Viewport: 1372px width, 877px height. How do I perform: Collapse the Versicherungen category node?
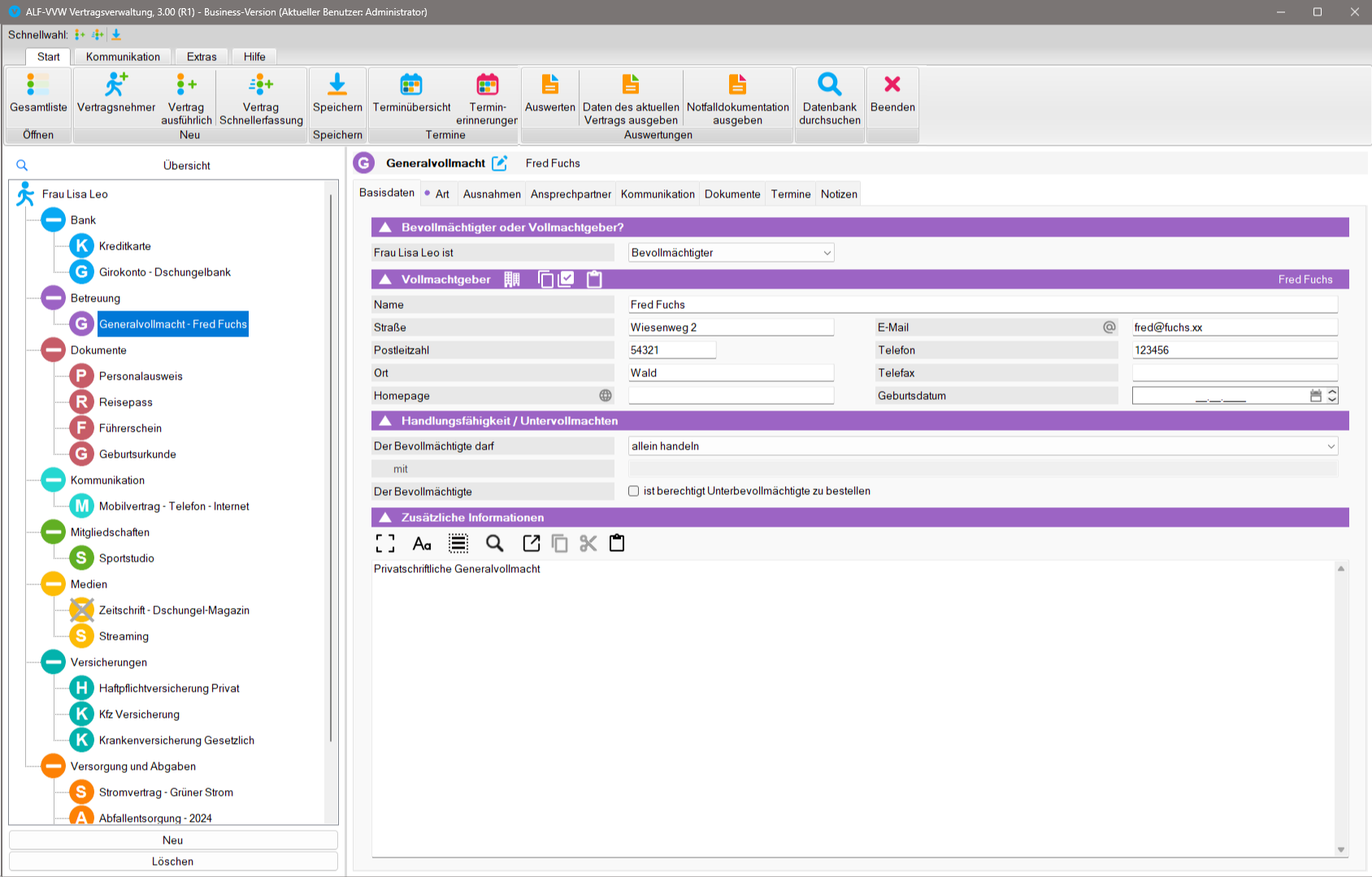click(x=54, y=662)
